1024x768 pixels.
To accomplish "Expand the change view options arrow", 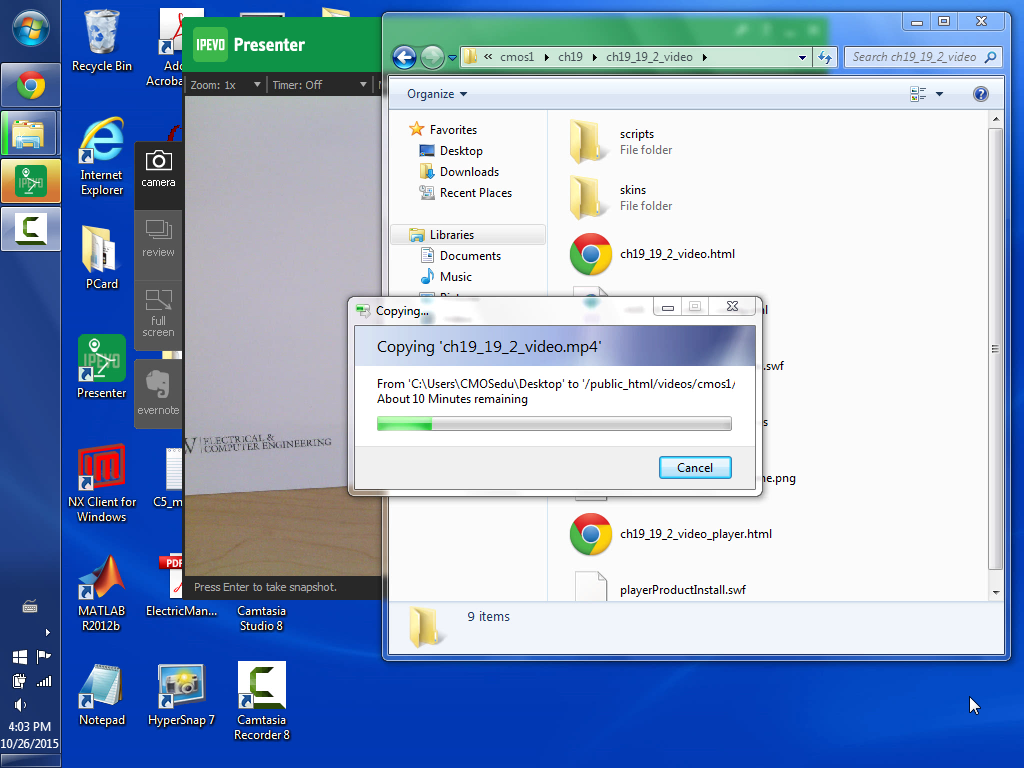I will pos(939,94).
